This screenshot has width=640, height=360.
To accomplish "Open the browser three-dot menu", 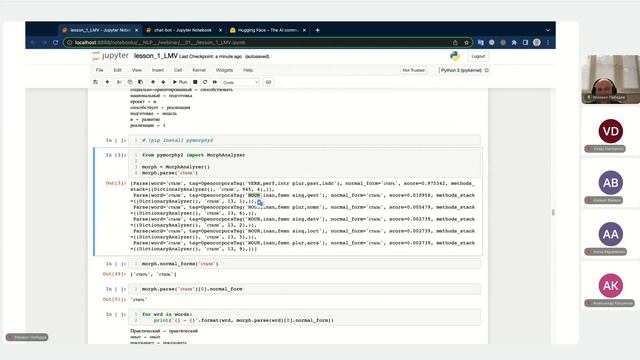I will [x=548, y=42].
